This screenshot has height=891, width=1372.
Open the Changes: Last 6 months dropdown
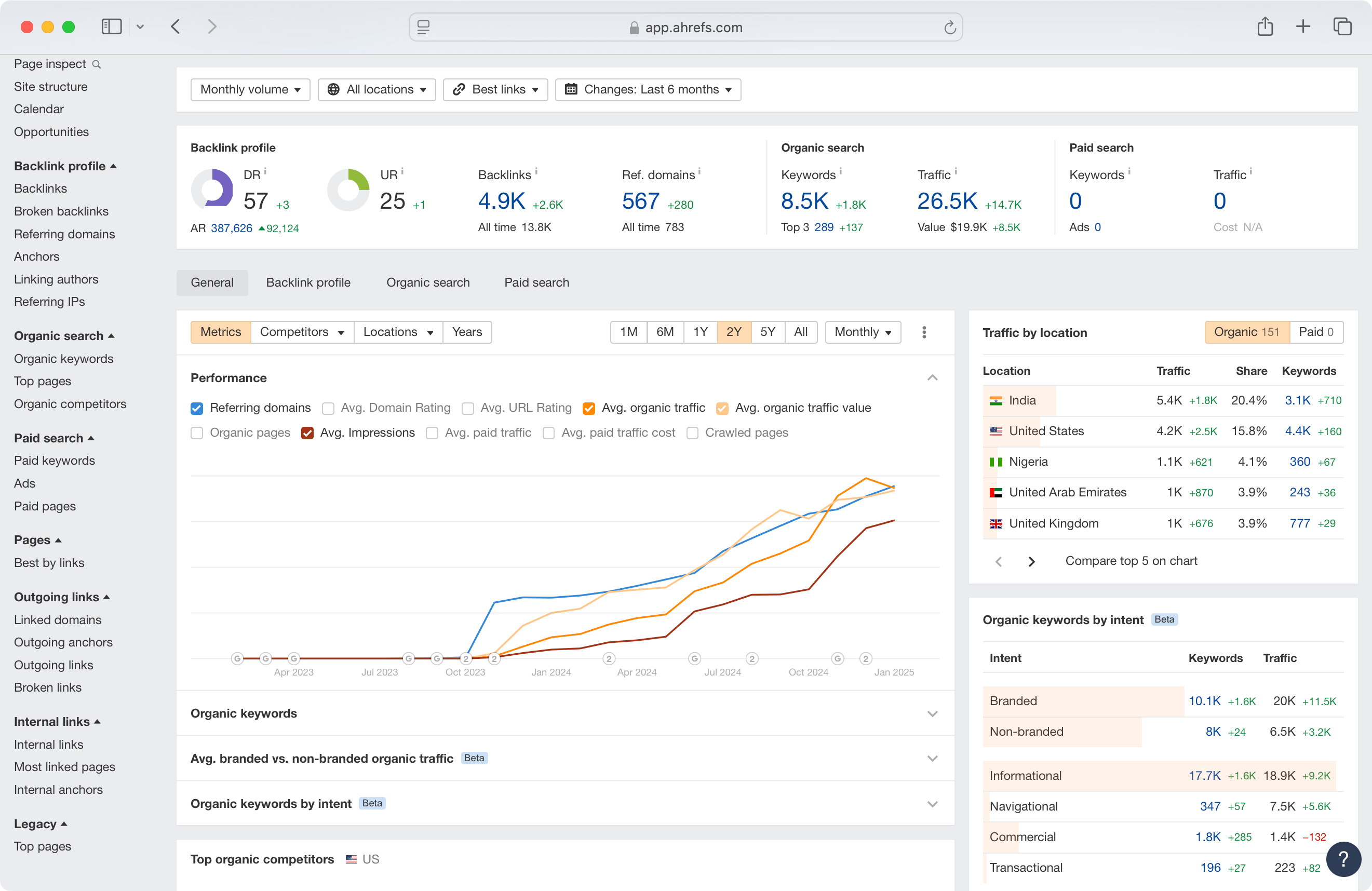[648, 89]
